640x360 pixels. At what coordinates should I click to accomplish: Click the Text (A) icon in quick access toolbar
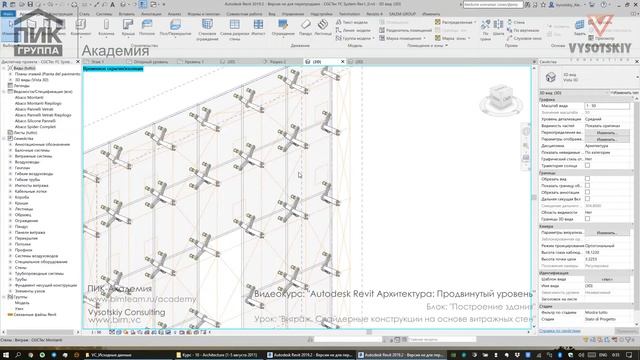(112, 4)
